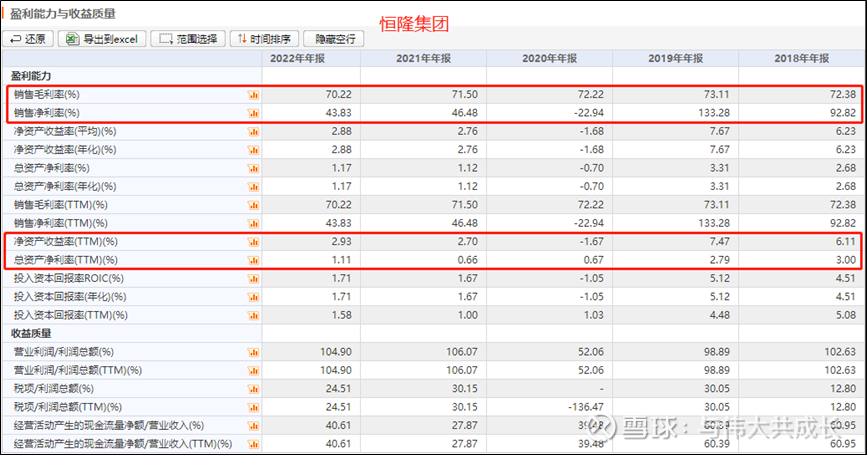Click 2021 经营现金流/营业收入(TTM) value 27.87
Image resolution: width=867 pixels, height=455 pixels.
point(464,444)
